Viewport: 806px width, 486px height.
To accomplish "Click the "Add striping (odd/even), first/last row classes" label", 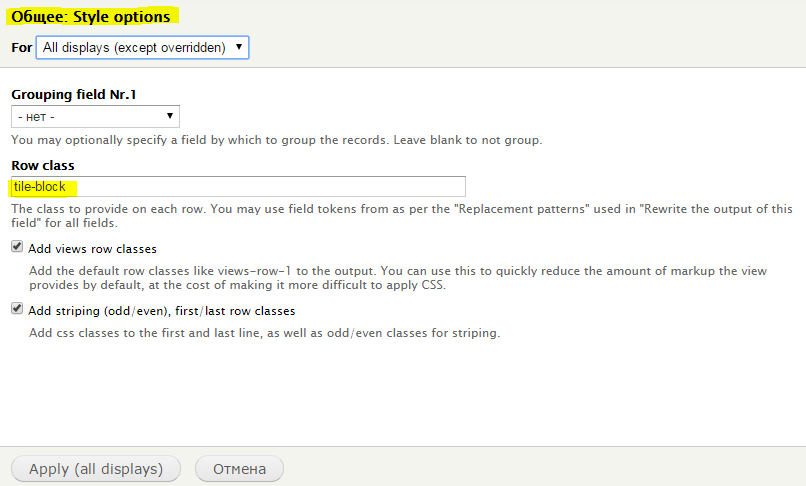I will (162, 311).
